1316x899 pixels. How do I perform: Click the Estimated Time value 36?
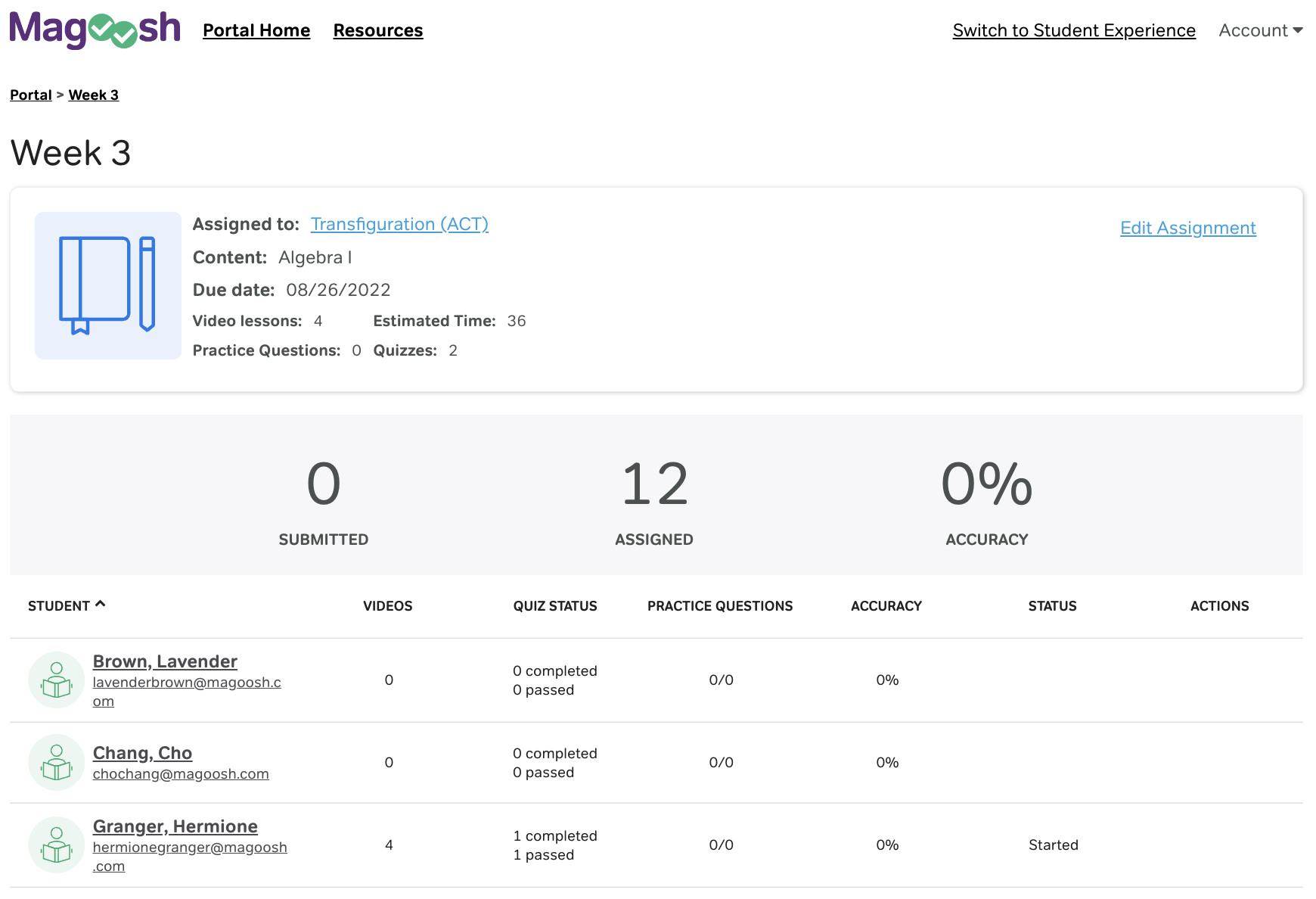point(517,321)
